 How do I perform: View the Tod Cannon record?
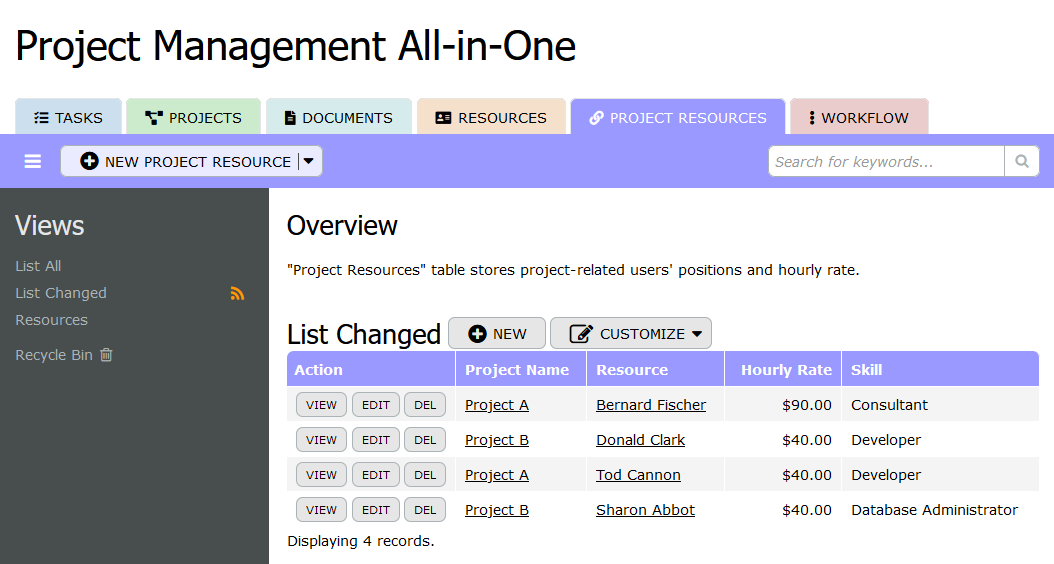click(x=321, y=475)
